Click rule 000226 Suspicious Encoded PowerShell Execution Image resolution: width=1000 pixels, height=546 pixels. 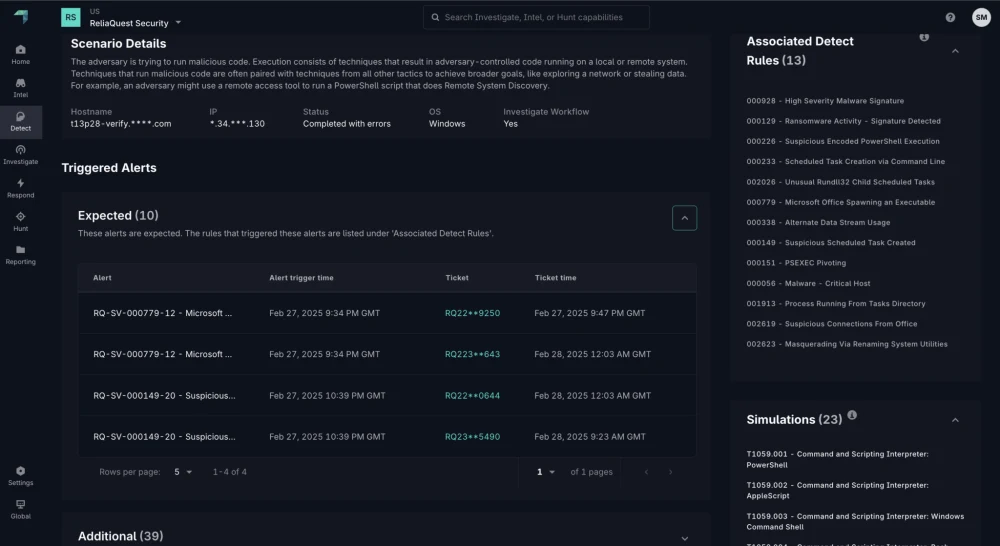tap(842, 142)
